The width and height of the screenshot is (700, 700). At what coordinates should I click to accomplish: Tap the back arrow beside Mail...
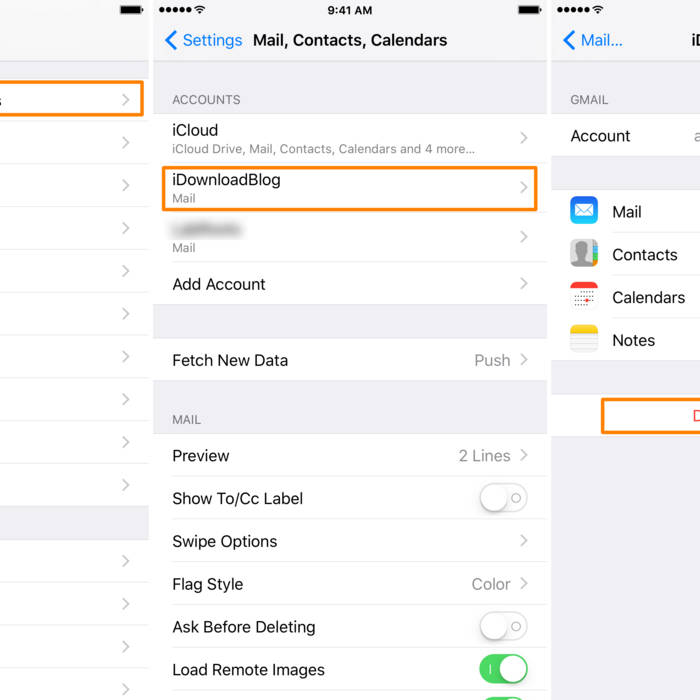click(x=569, y=40)
